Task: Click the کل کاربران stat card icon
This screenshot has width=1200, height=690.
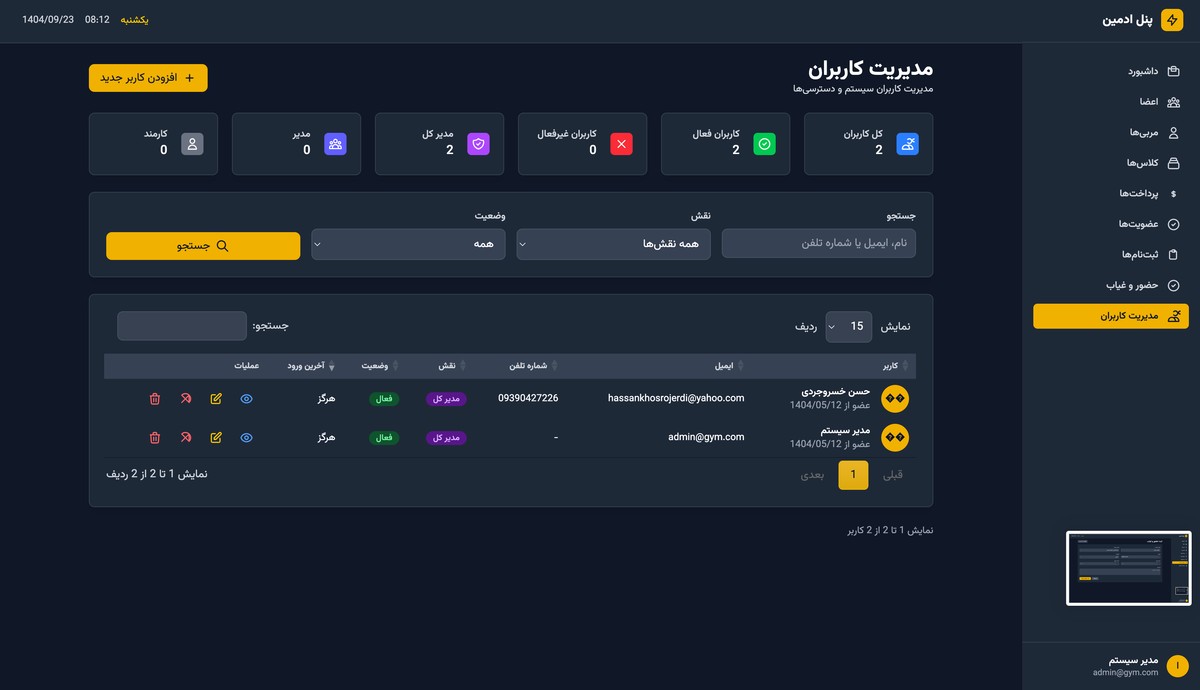Action: 907,143
